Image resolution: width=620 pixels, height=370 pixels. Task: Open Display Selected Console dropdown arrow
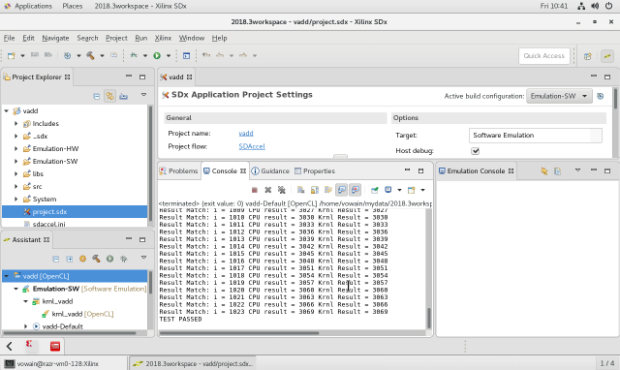(399, 191)
